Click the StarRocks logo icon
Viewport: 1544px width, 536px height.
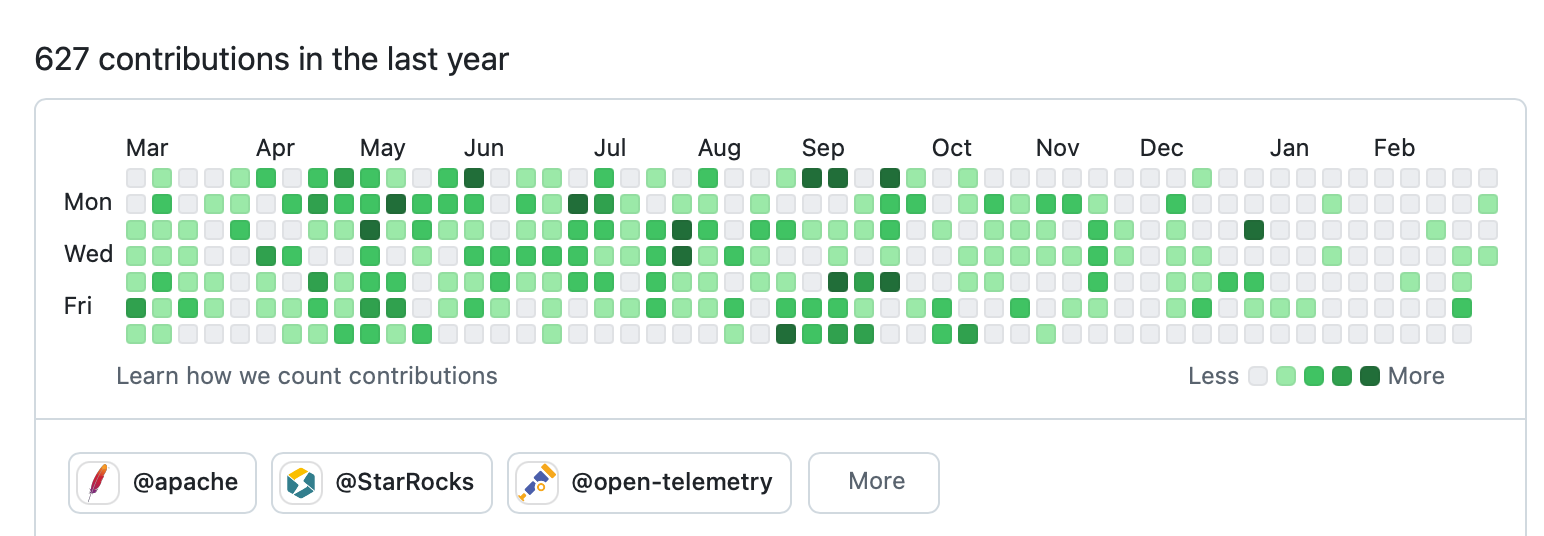click(300, 483)
